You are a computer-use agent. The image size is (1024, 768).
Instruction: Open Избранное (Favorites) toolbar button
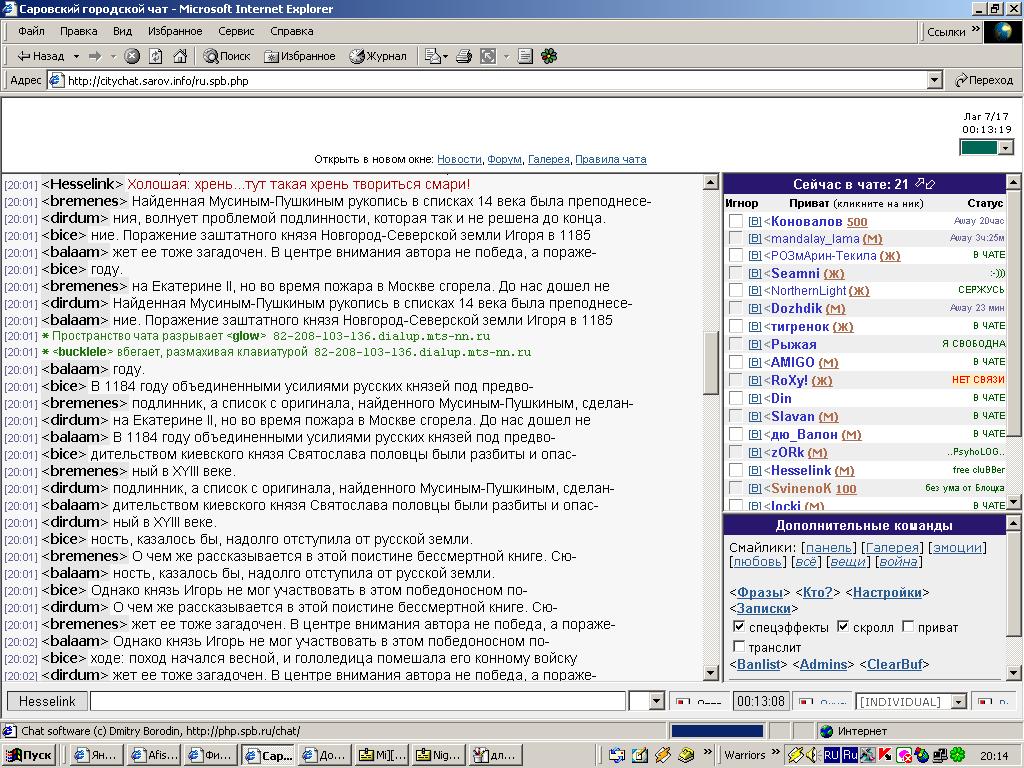tap(299, 56)
